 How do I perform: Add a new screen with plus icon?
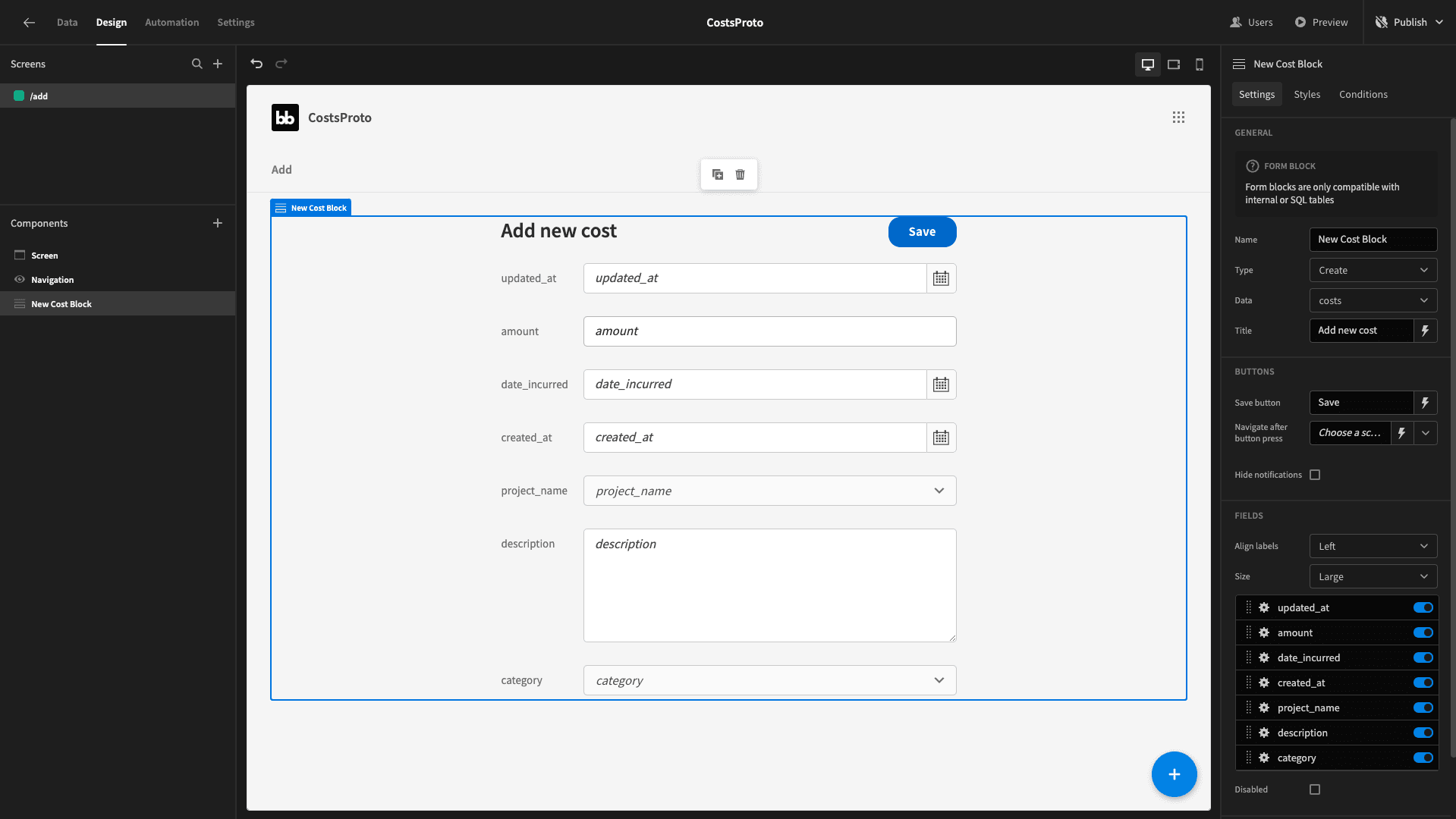pyautogui.click(x=218, y=64)
